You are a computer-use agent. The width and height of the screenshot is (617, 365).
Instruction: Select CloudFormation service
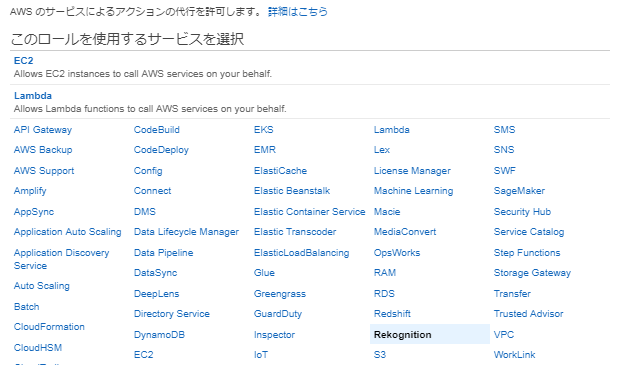49,327
